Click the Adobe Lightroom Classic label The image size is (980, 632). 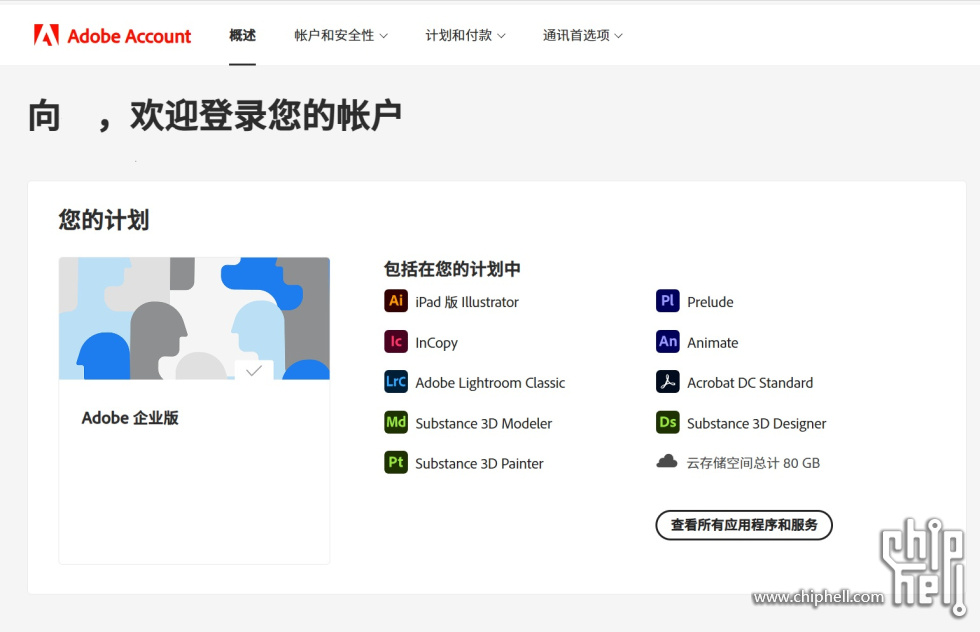click(x=490, y=383)
